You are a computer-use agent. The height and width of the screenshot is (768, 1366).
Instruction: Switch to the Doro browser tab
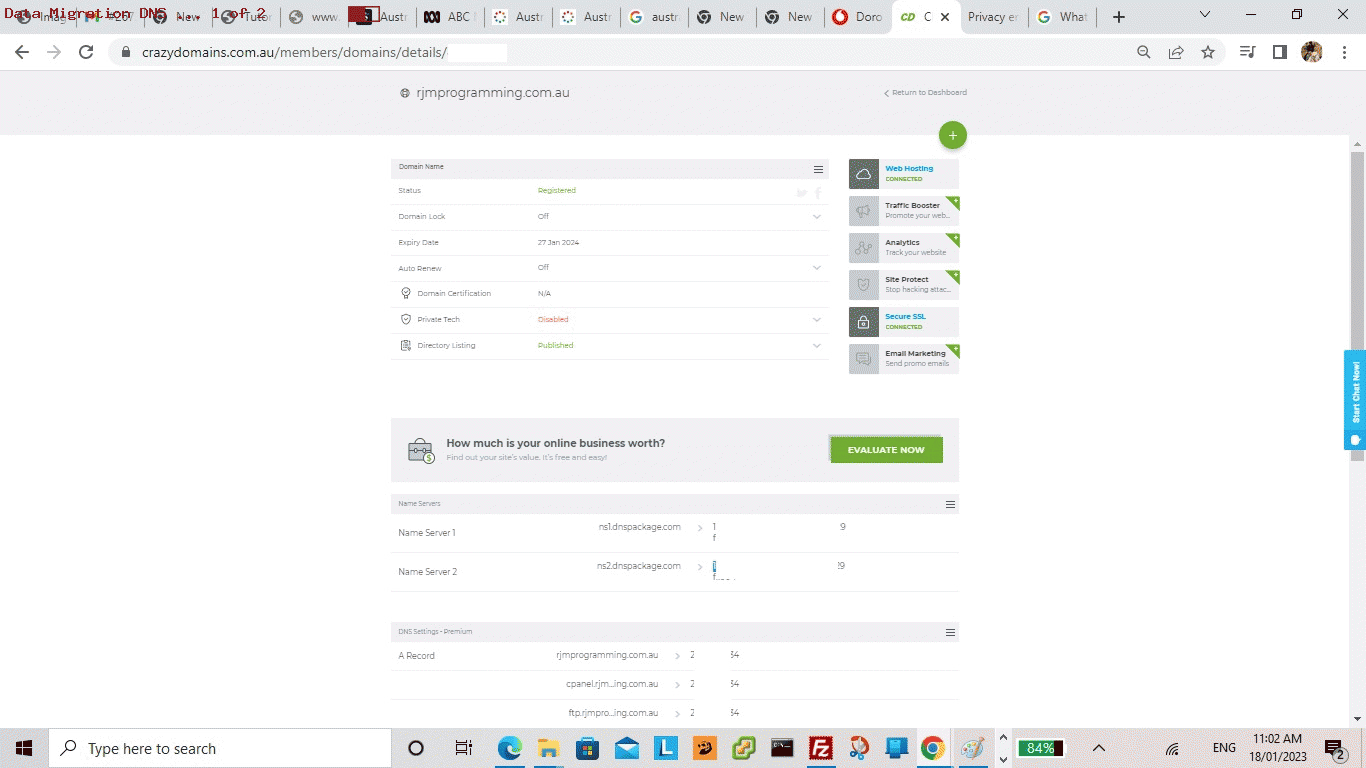pos(857,17)
